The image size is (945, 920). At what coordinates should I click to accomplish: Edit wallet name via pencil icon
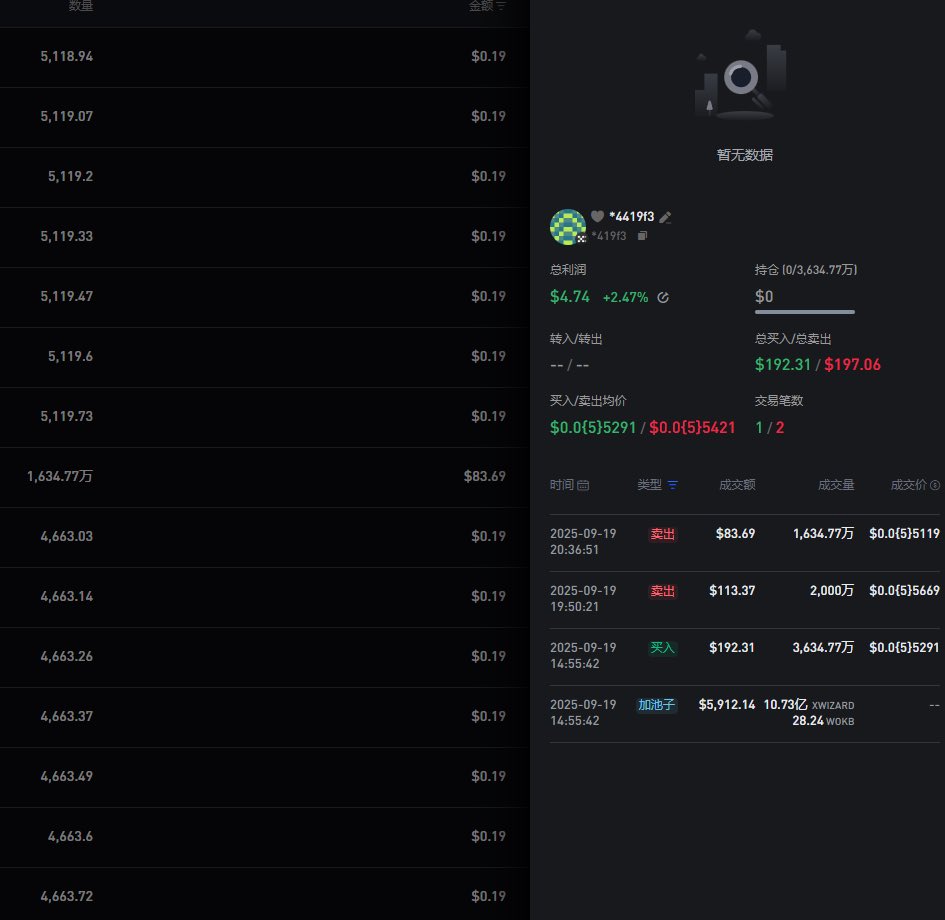tap(665, 217)
